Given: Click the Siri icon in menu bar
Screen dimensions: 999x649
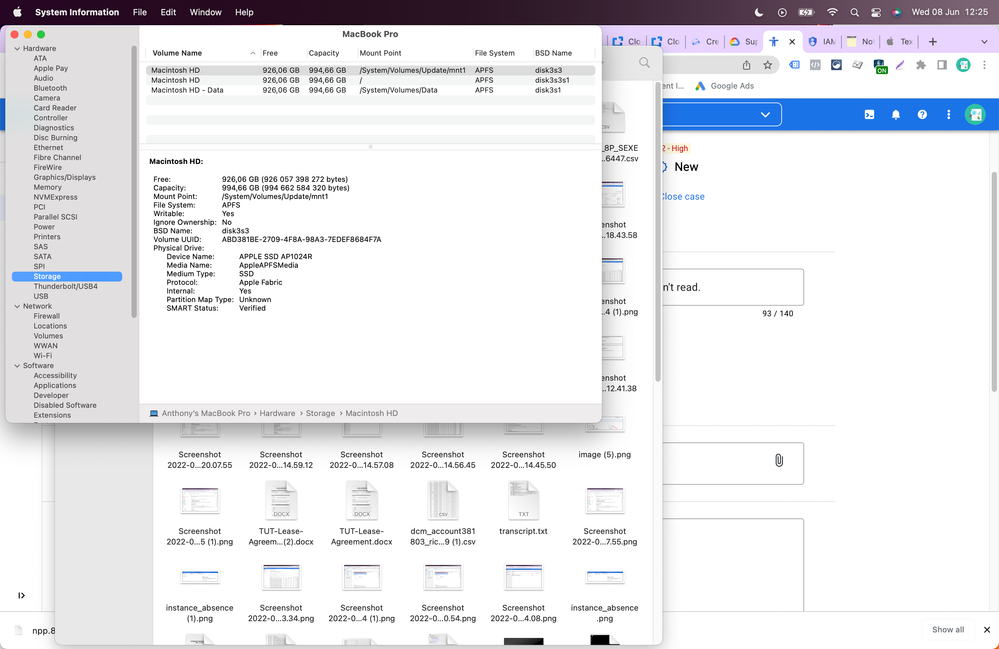Looking at the screenshot, I should click(896, 12).
